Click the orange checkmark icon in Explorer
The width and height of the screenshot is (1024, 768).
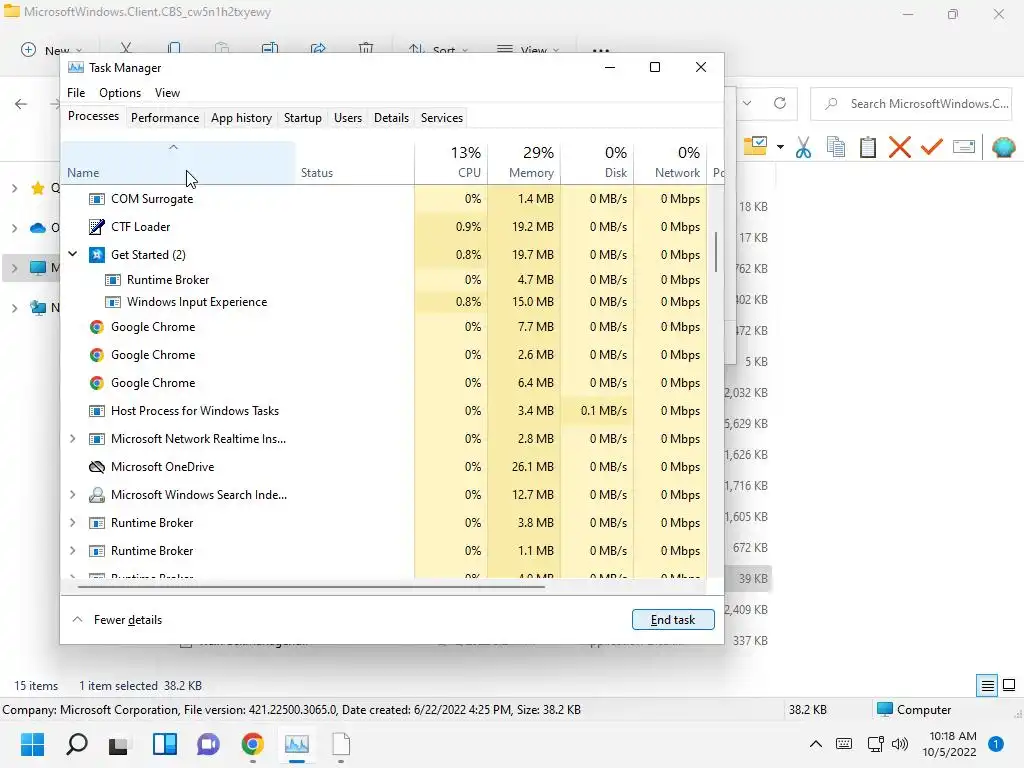[931, 147]
